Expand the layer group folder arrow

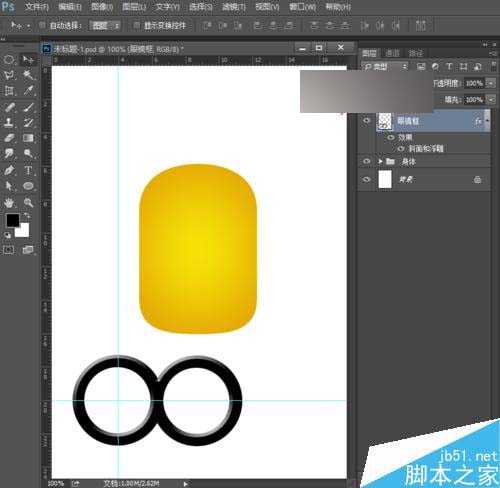(x=380, y=162)
